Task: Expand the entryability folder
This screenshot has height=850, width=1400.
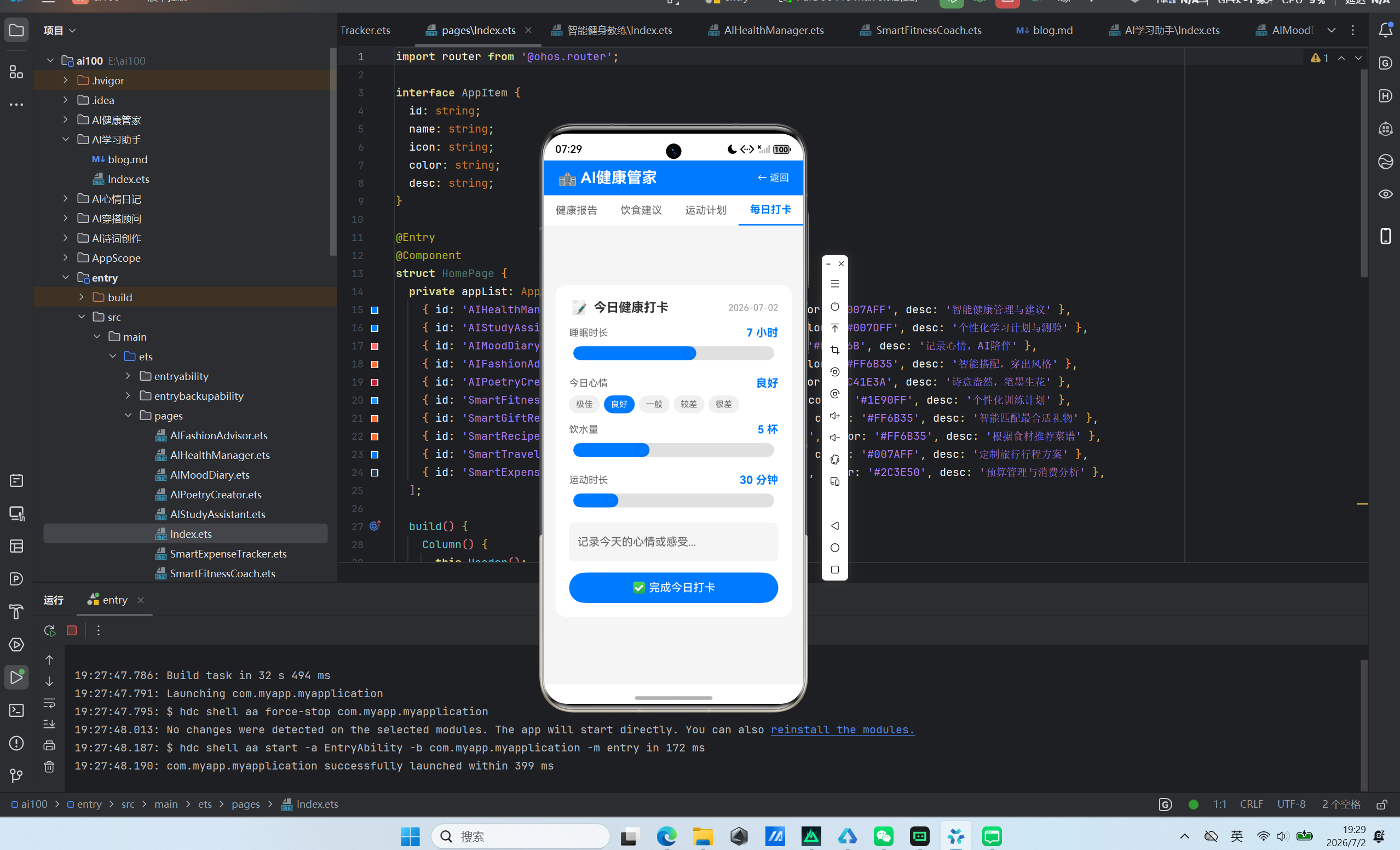Action: [x=128, y=376]
